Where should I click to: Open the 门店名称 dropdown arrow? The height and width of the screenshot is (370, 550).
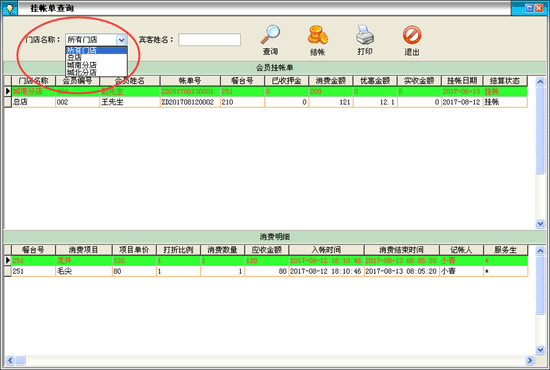121,40
